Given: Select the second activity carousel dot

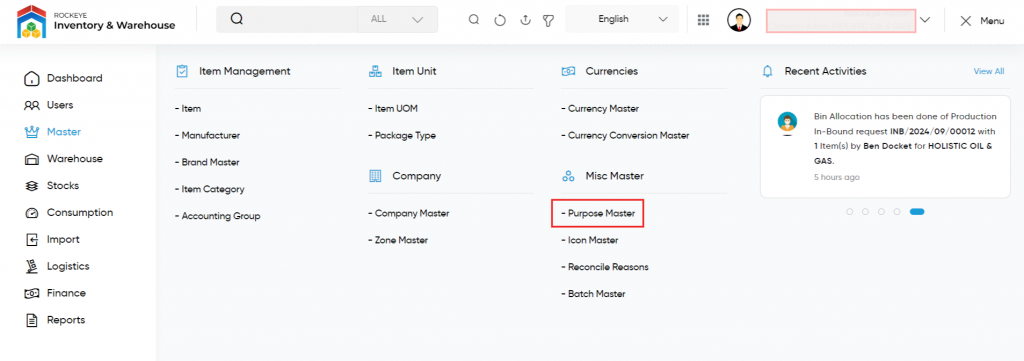Looking at the screenshot, I should (x=865, y=212).
